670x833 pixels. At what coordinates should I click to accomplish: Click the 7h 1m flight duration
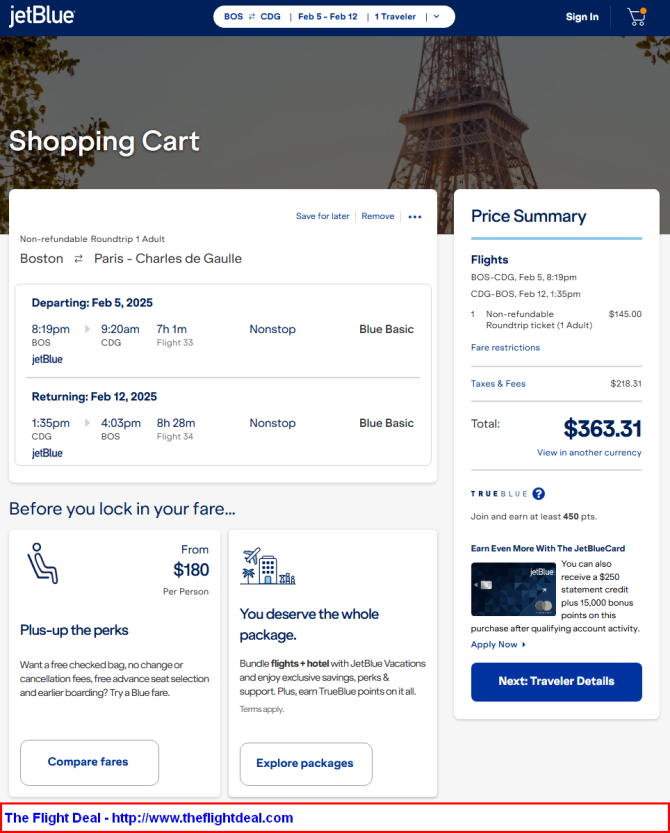pos(172,329)
